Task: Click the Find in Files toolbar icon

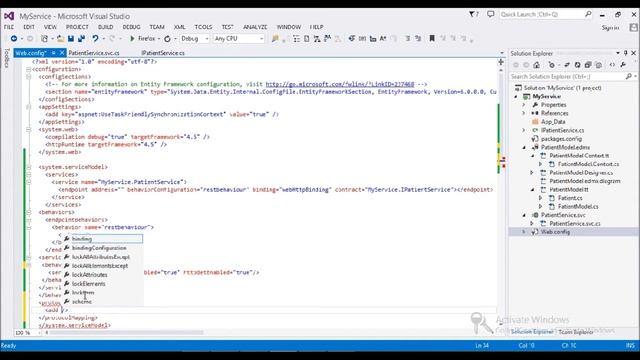Action: (x=275, y=39)
